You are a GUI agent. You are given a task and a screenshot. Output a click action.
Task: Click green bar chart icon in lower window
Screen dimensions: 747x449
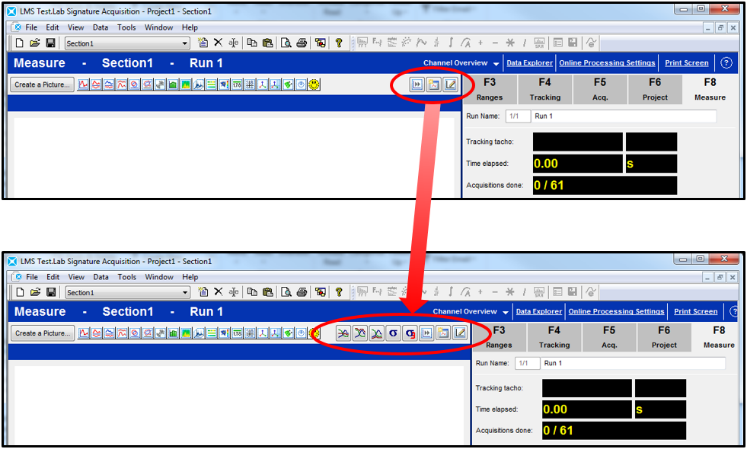coord(173,333)
